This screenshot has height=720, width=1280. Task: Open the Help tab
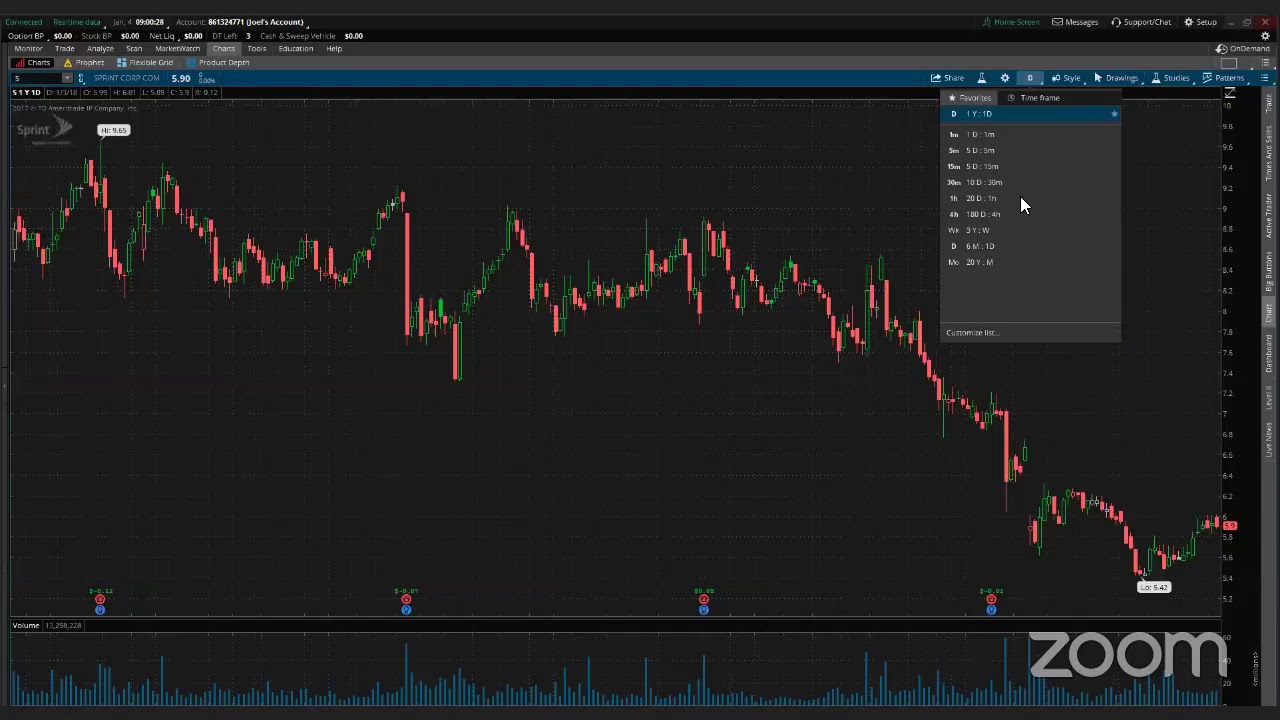point(334,49)
